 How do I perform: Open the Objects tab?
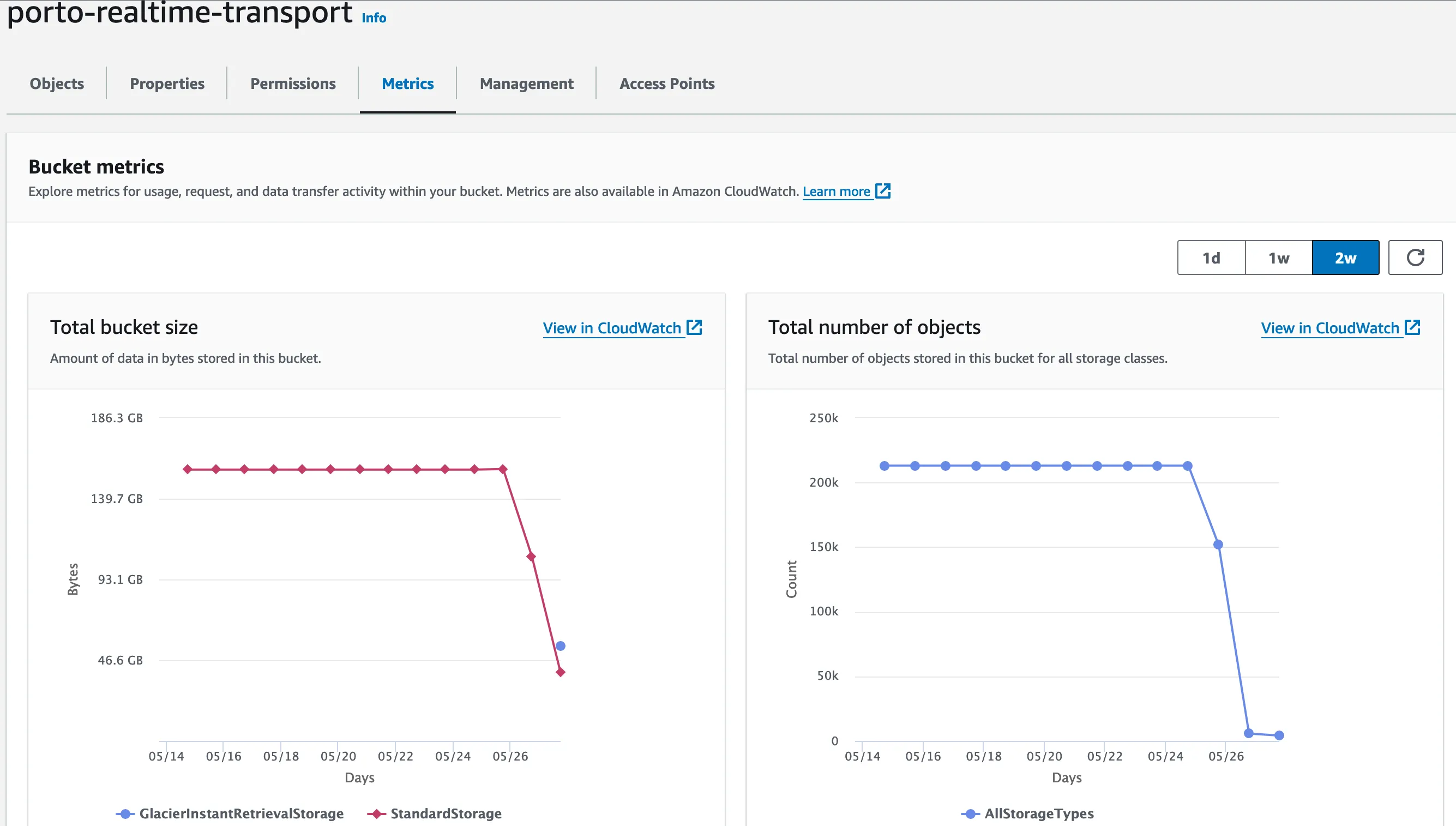point(56,83)
